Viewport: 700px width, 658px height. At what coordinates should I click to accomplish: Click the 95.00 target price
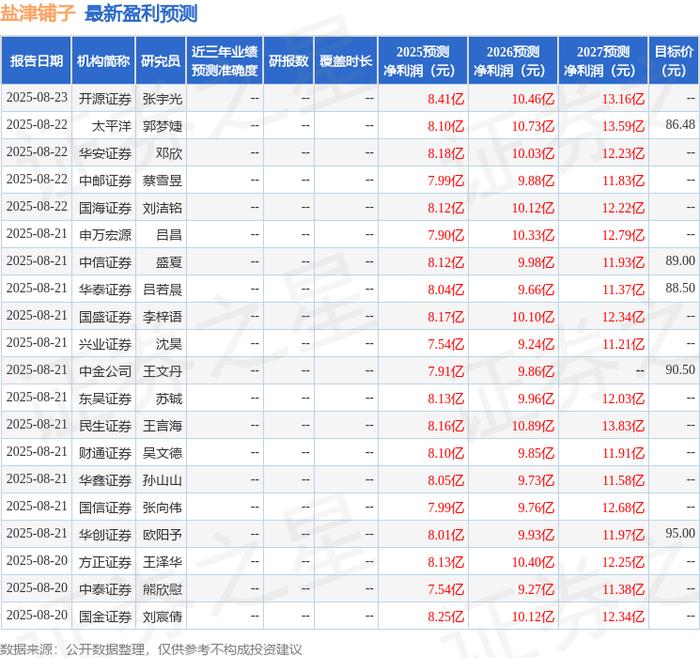(680, 533)
